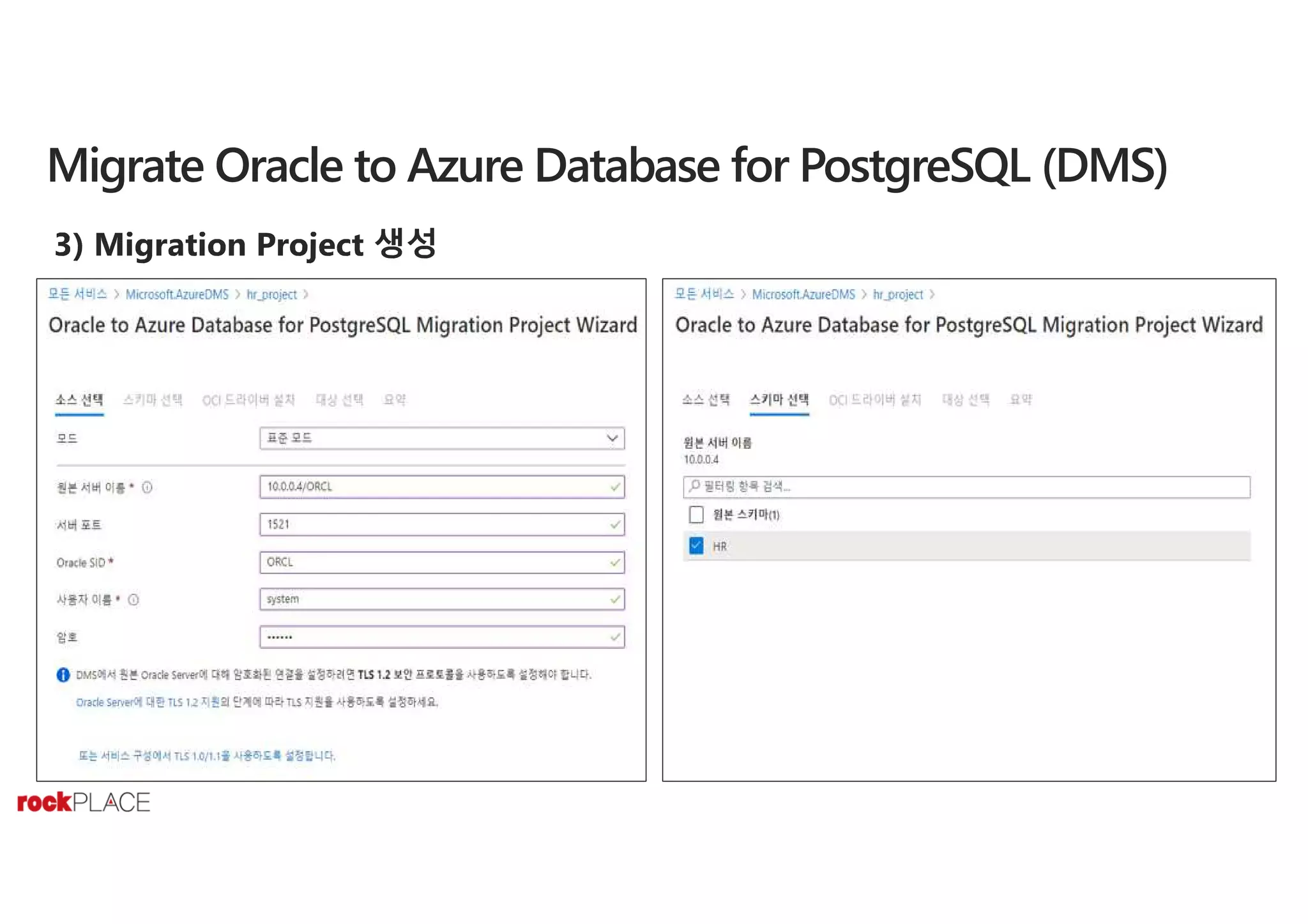
Task: Click 원본 서버 이름 field with 10.0.0.4/ORCL
Action: pyautogui.click(x=442, y=487)
